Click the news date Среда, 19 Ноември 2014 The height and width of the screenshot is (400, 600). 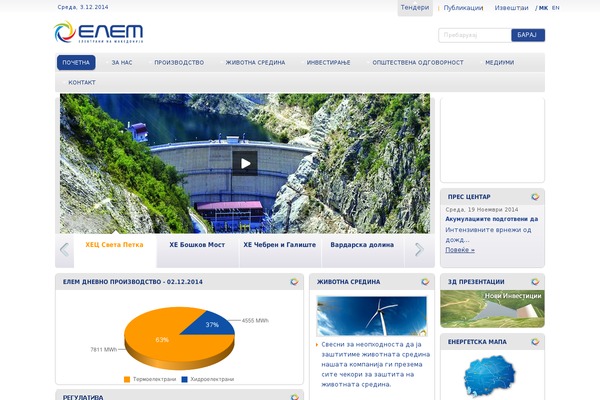482,210
